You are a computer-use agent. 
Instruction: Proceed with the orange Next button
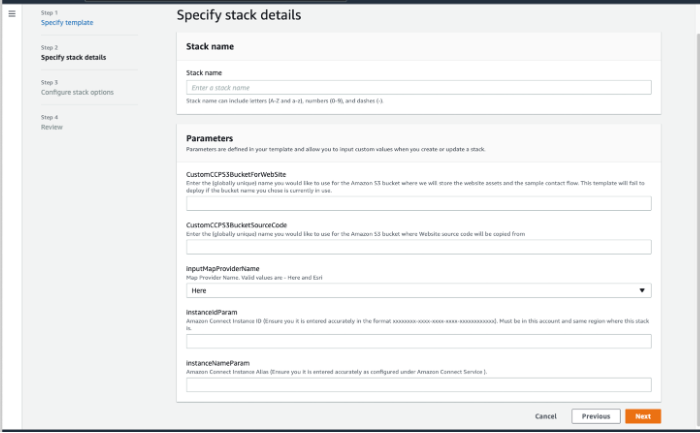[643, 416]
